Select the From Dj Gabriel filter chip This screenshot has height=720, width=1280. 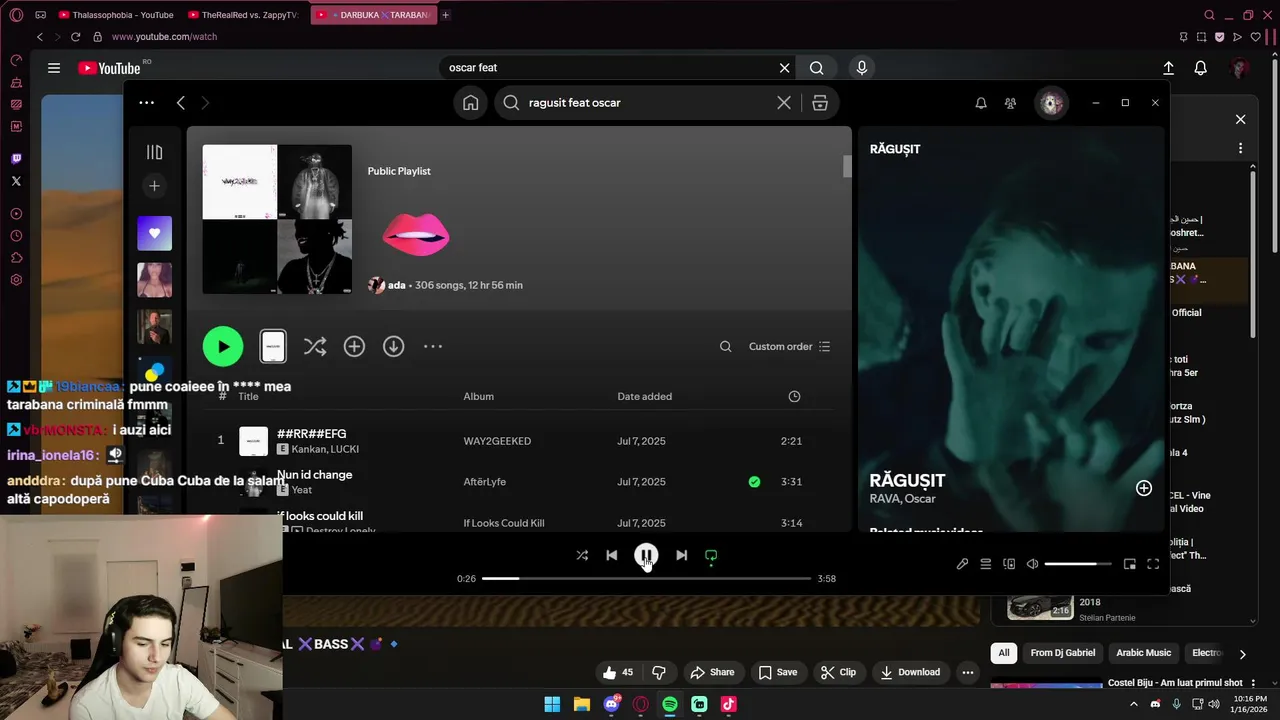coord(1063,653)
